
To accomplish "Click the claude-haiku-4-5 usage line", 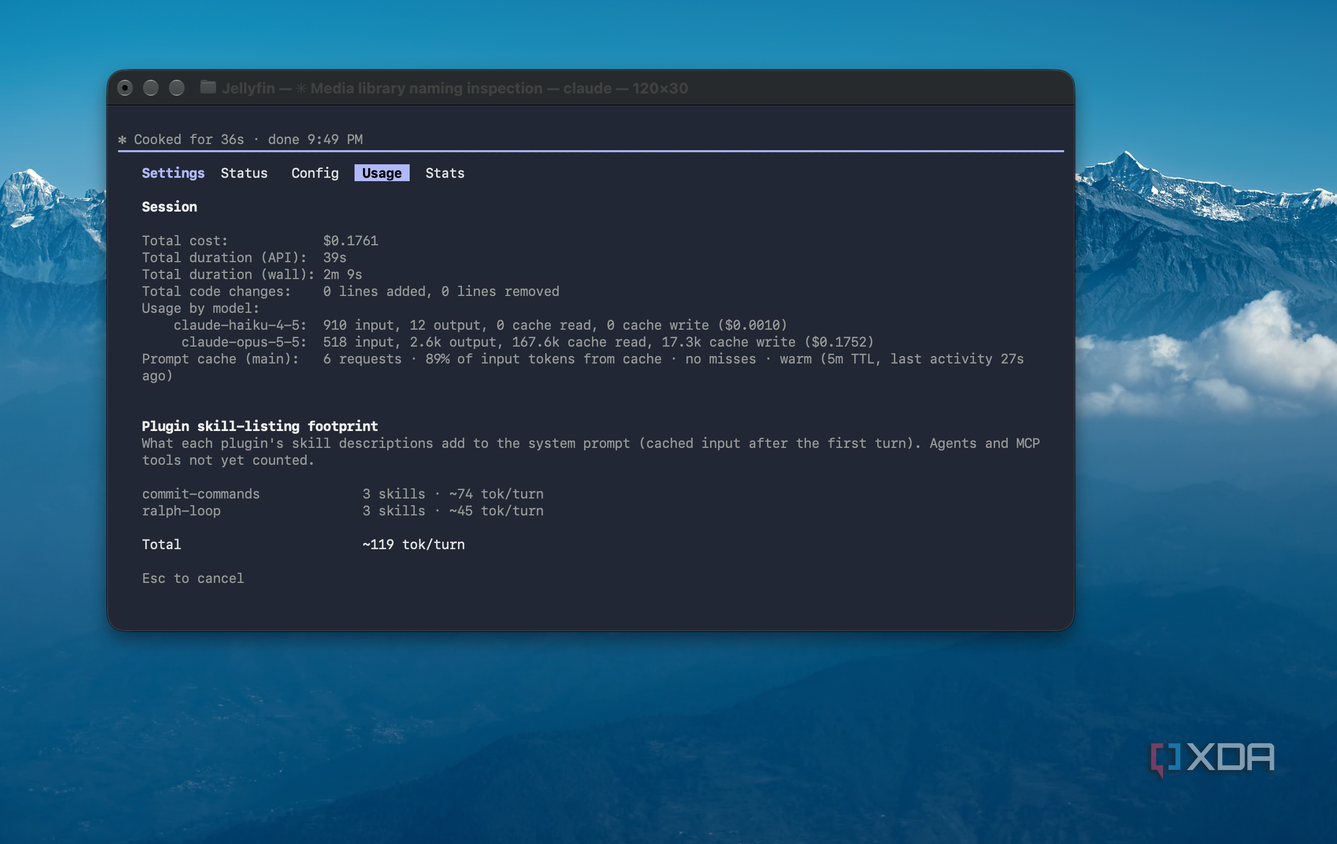I will (x=480, y=325).
